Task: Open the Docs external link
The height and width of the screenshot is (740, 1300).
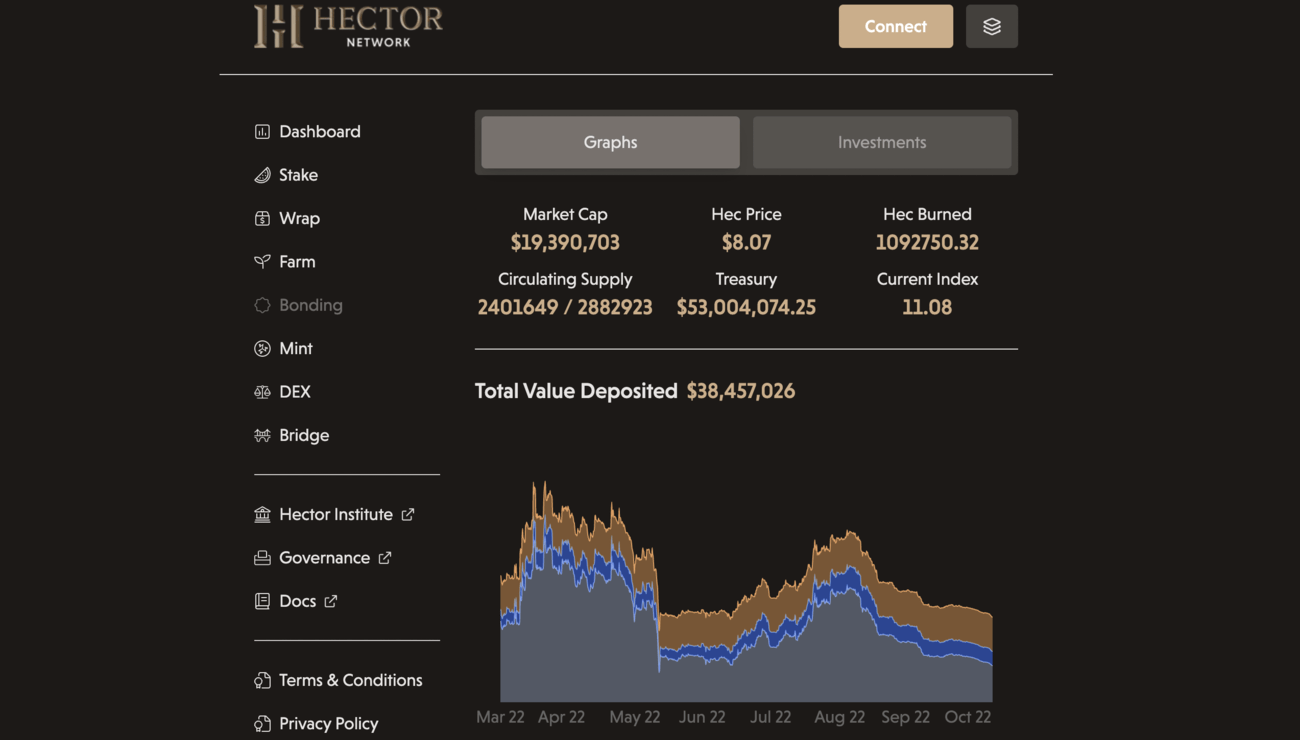Action: pyautogui.click(x=296, y=601)
